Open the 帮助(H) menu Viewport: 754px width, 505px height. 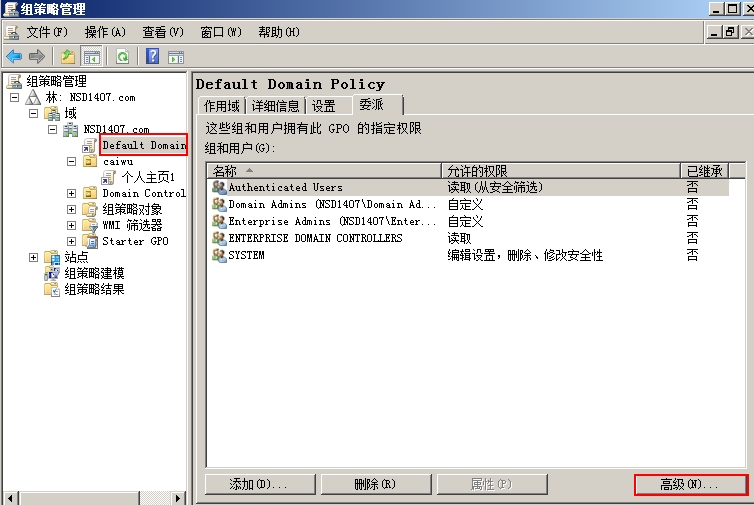click(x=278, y=32)
